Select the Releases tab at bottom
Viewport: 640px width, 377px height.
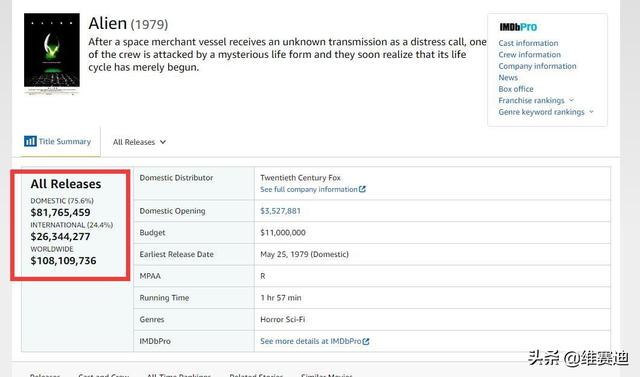coord(45,375)
